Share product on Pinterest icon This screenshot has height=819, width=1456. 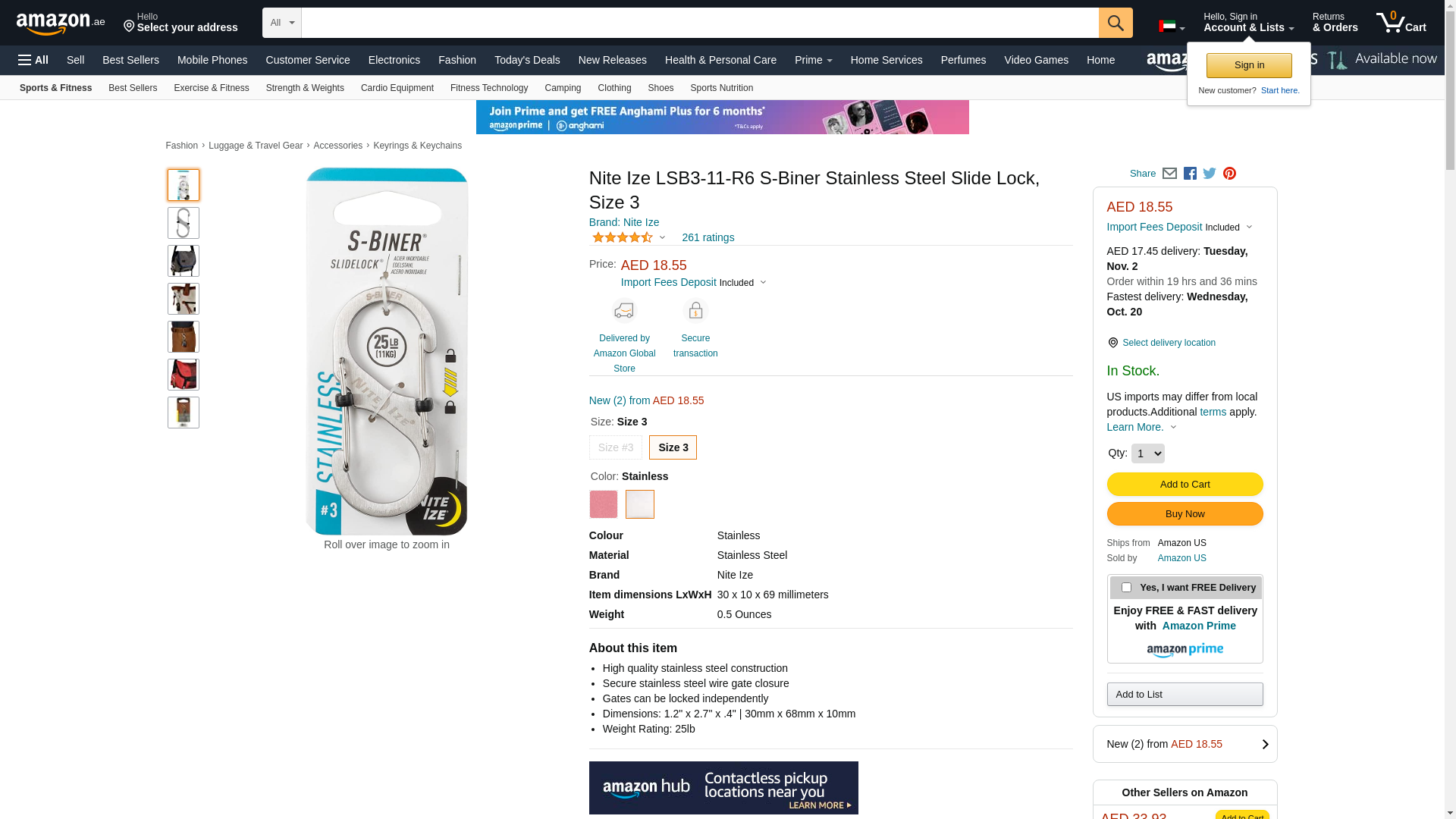pyautogui.click(x=1229, y=174)
